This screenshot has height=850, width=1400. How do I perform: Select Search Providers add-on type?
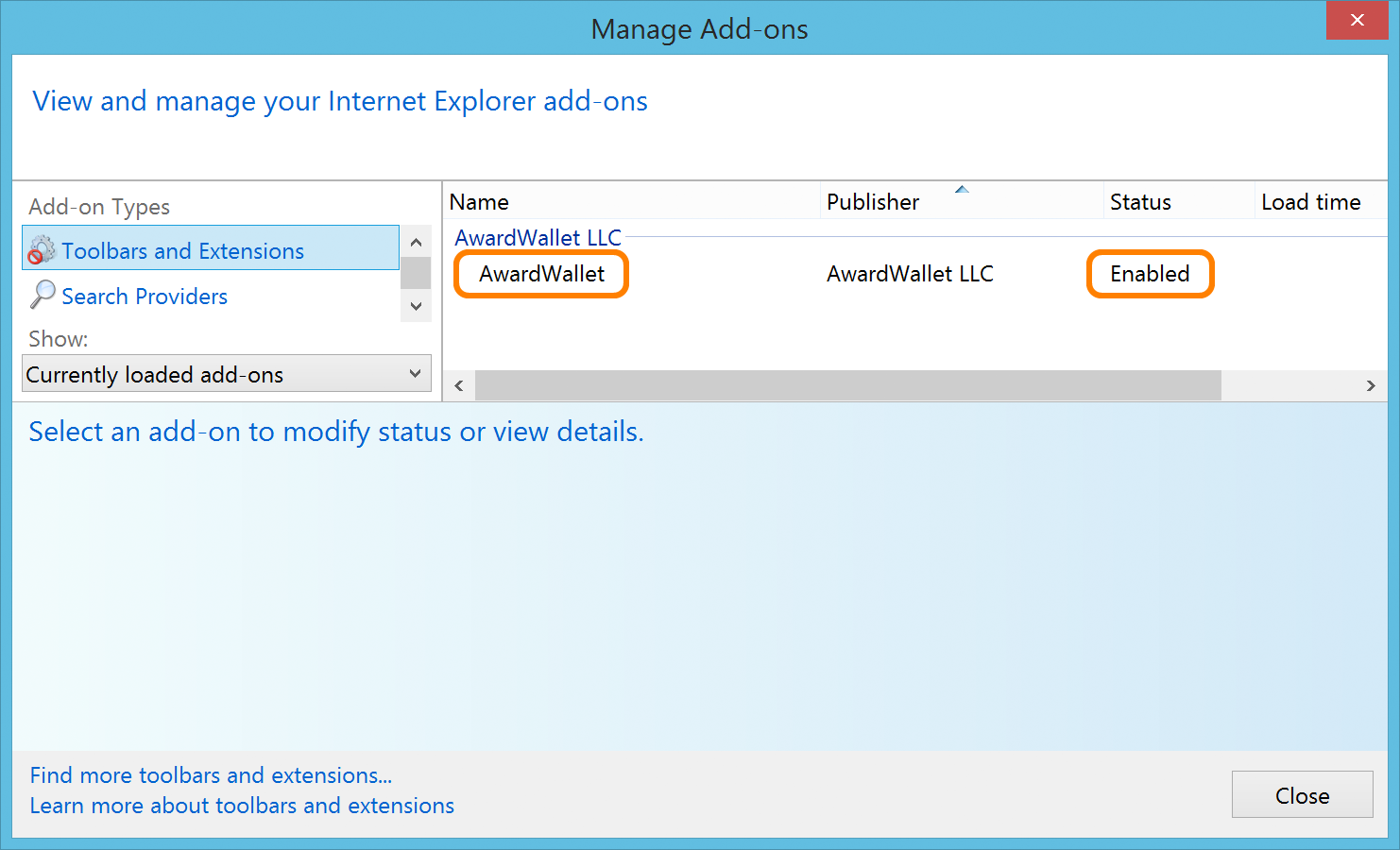click(x=145, y=297)
